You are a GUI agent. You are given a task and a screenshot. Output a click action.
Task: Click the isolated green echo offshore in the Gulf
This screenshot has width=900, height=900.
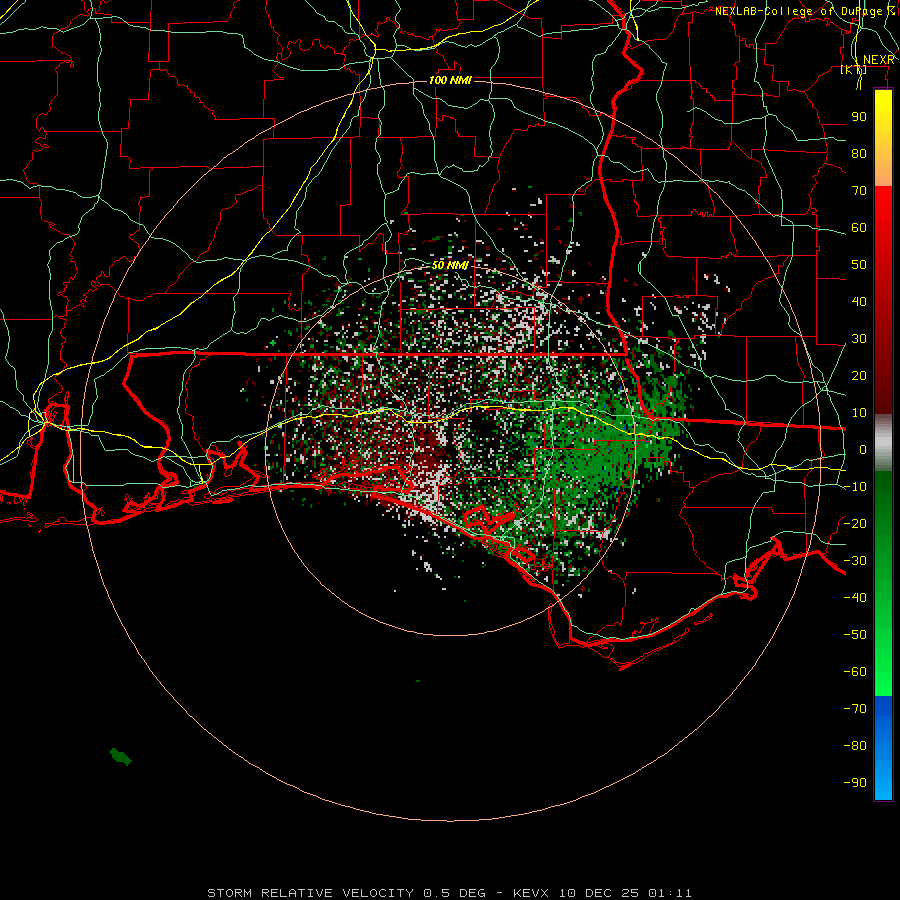click(121, 757)
